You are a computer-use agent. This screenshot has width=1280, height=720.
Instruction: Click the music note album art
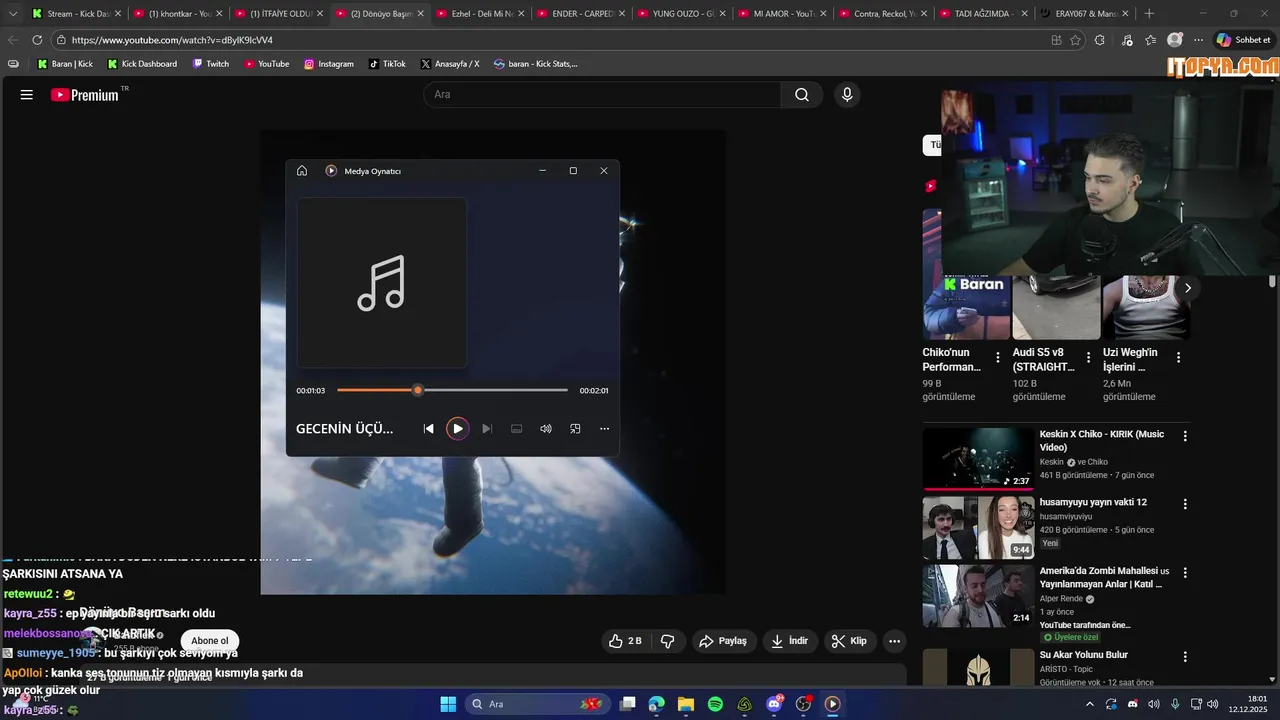click(381, 283)
